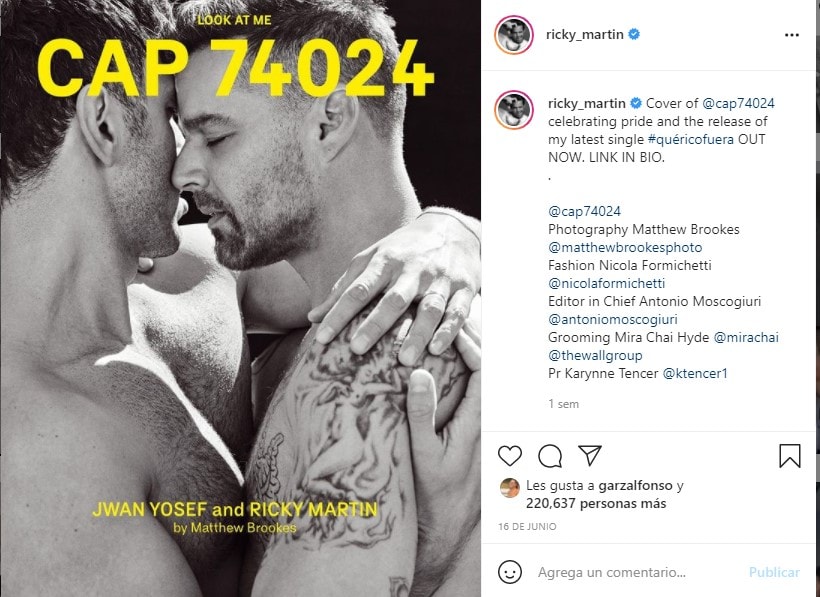This screenshot has width=820, height=597.
Task: Open @antoniomoscogiuri mention link
Action: point(613,319)
